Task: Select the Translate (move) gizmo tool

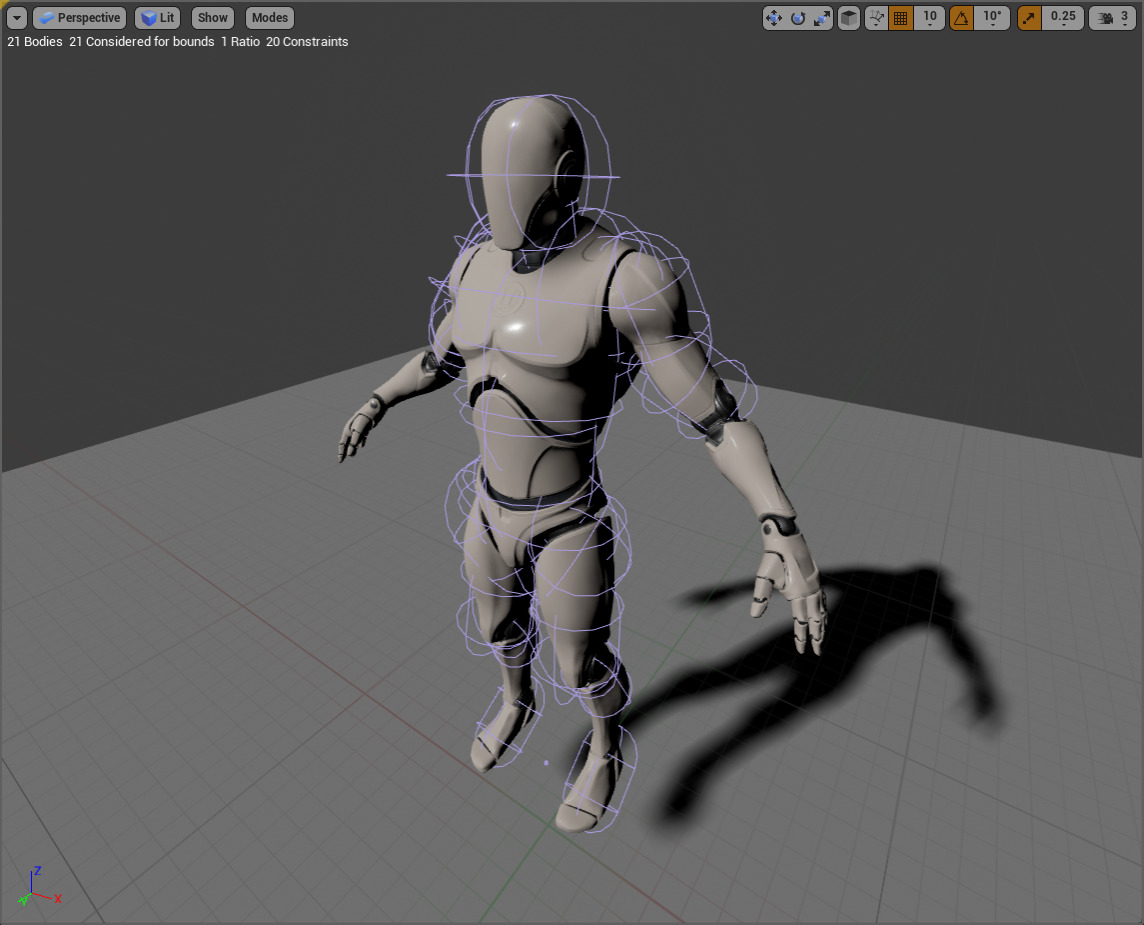Action: (x=774, y=18)
